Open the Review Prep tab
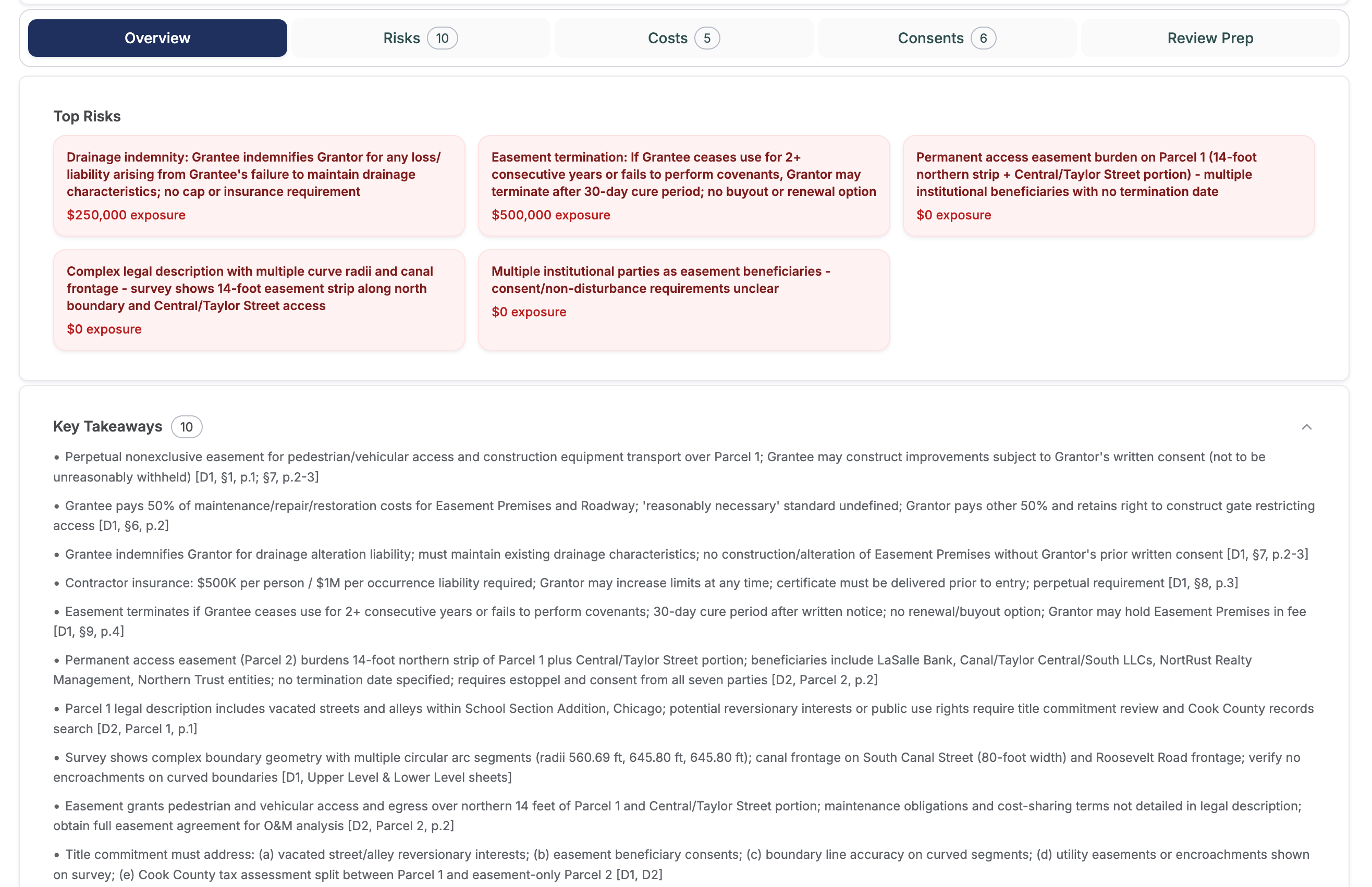Viewport: 1372px width, 887px height. pyautogui.click(x=1209, y=38)
